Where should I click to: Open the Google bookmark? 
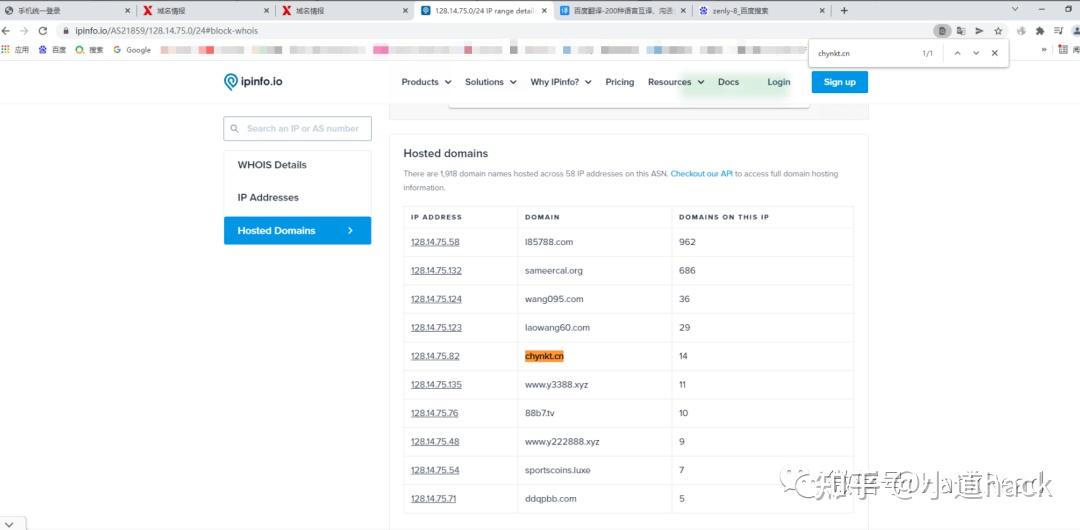click(132, 50)
